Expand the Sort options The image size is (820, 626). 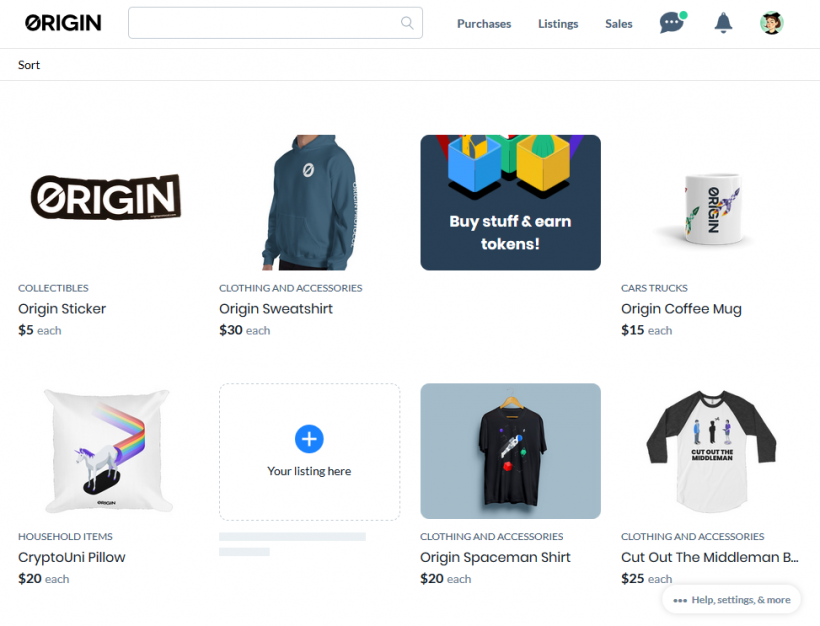point(29,65)
